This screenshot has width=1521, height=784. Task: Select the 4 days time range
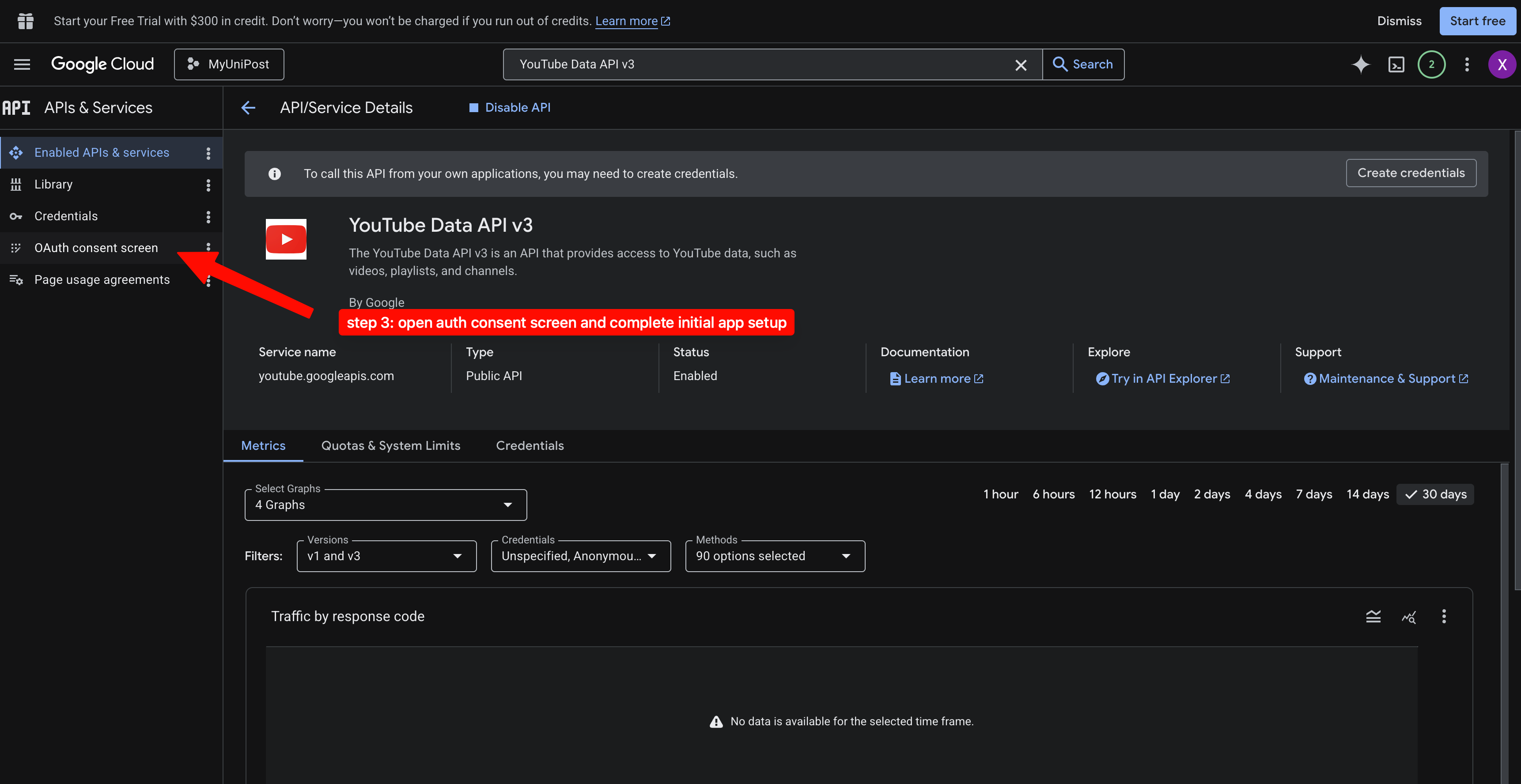point(1263,494)
